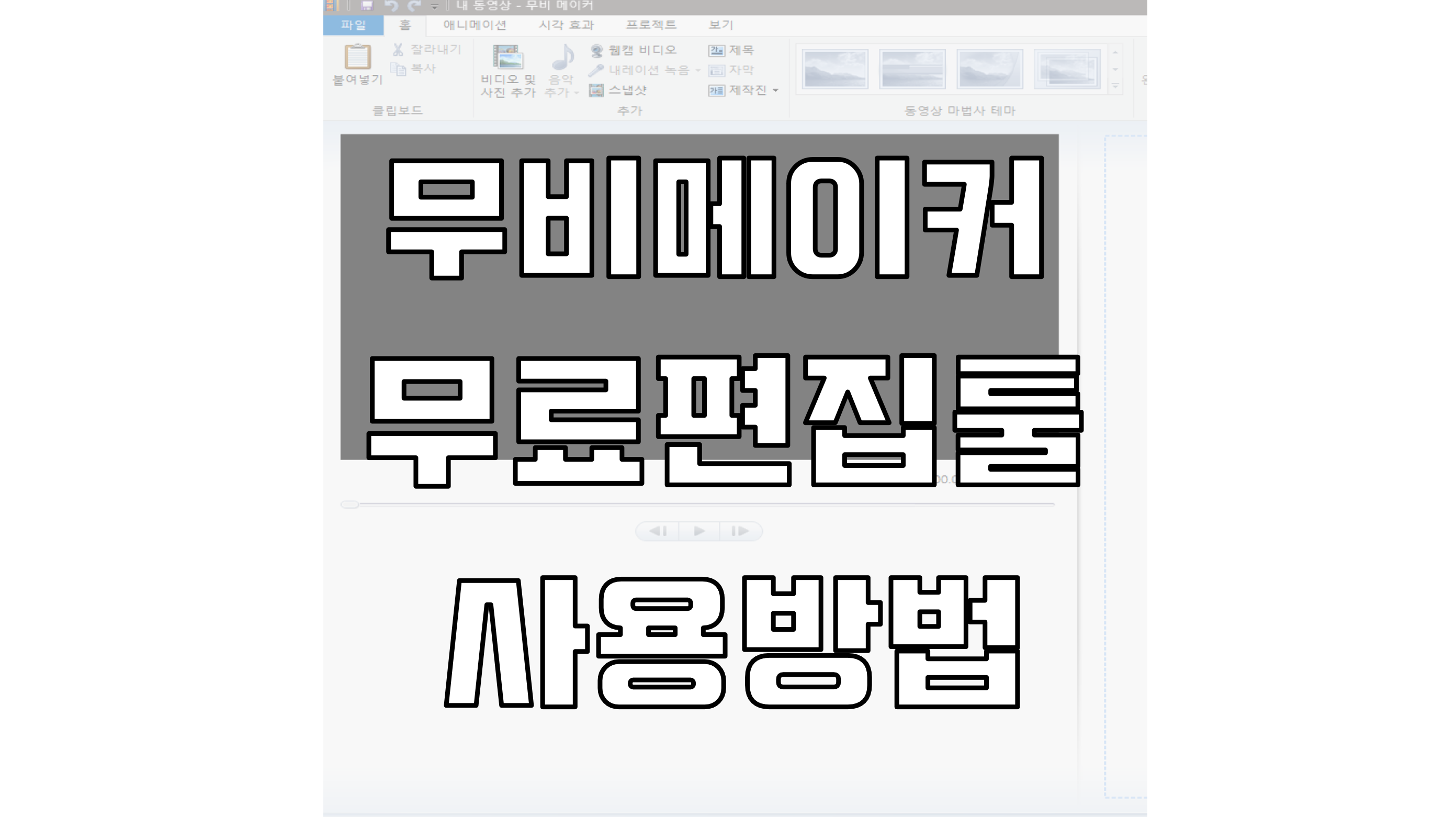This screenshot has height=817, width=1456.
Task: Add videos and photos (비디오 및 사진 추가)
Action: tap(507, 58)
